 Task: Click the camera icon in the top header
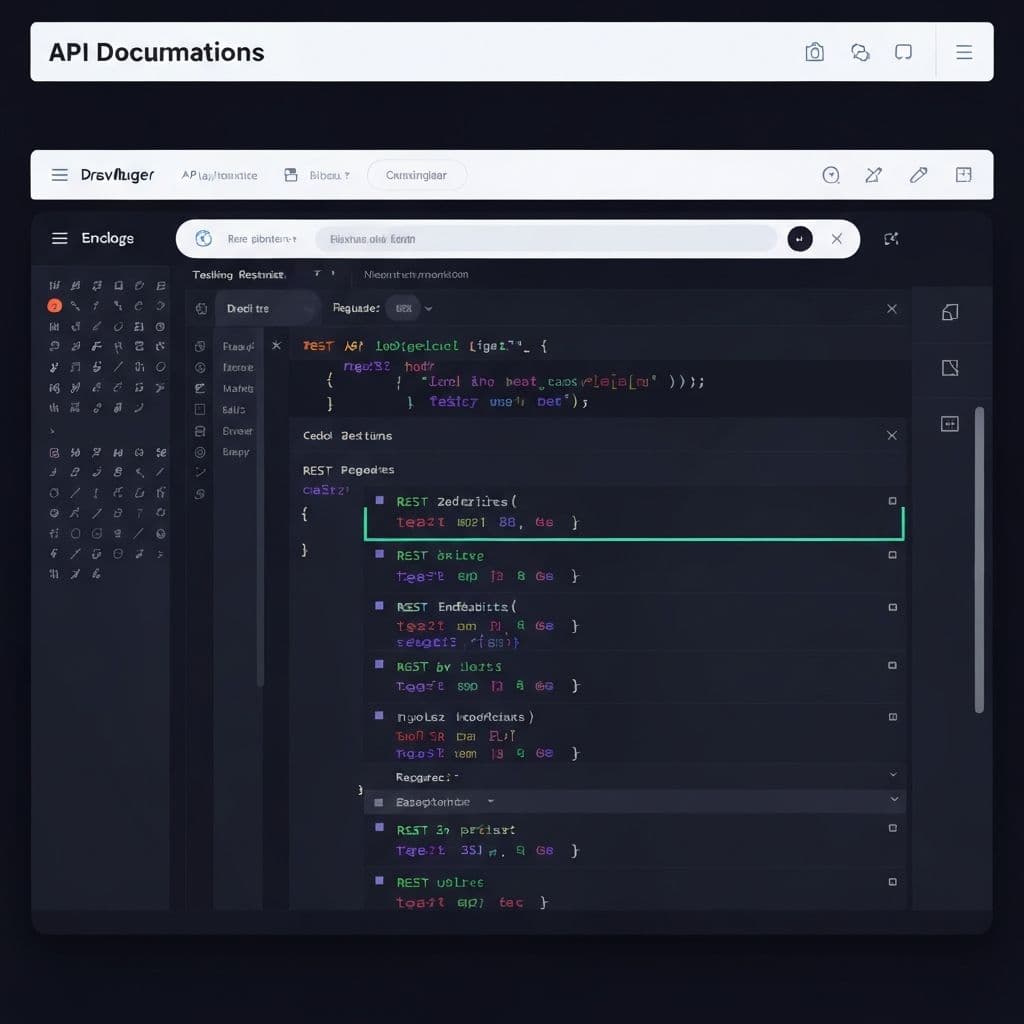815,52
